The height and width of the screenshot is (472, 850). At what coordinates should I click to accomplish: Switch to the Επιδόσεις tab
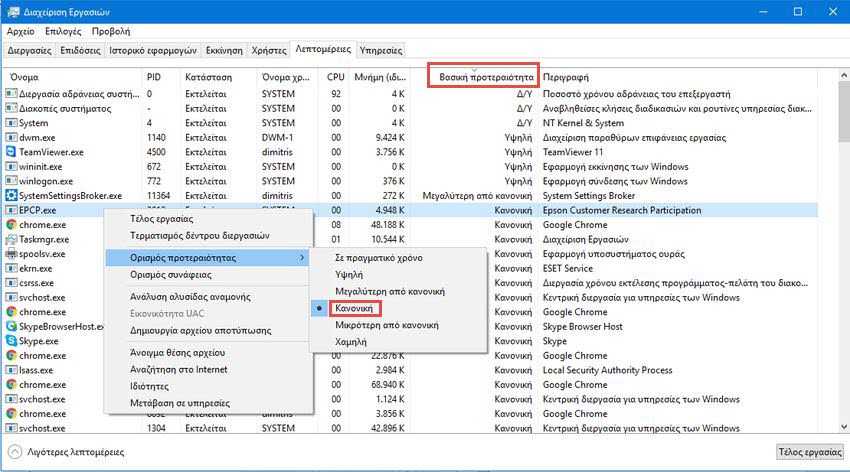pyautogui.click(x=80, y=50)
